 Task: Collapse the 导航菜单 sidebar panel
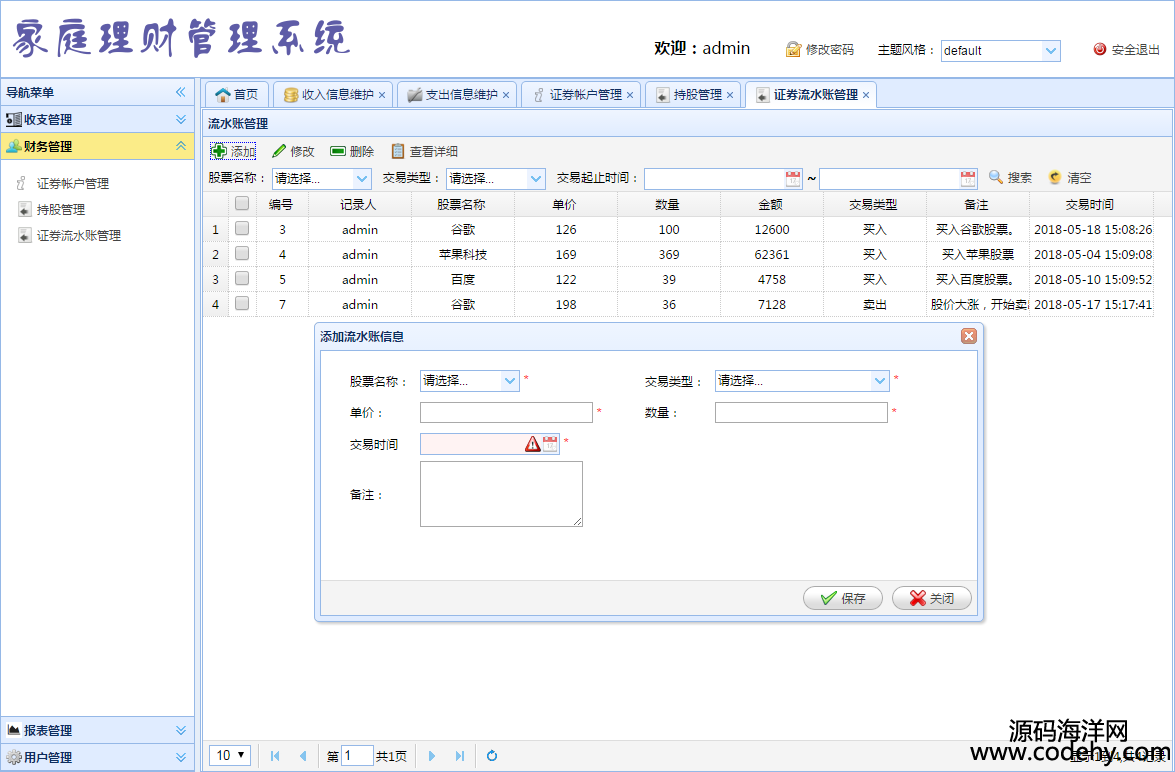[181, 92]
